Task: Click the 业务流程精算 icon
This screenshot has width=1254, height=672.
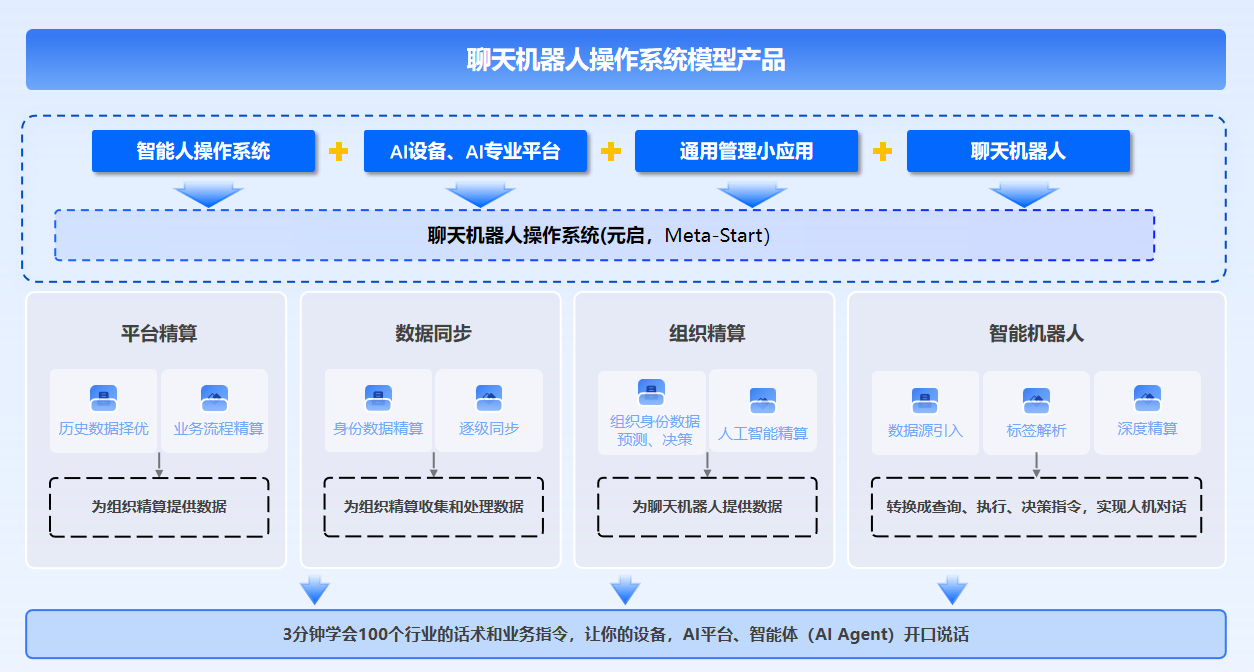Action: click(215, 398)
